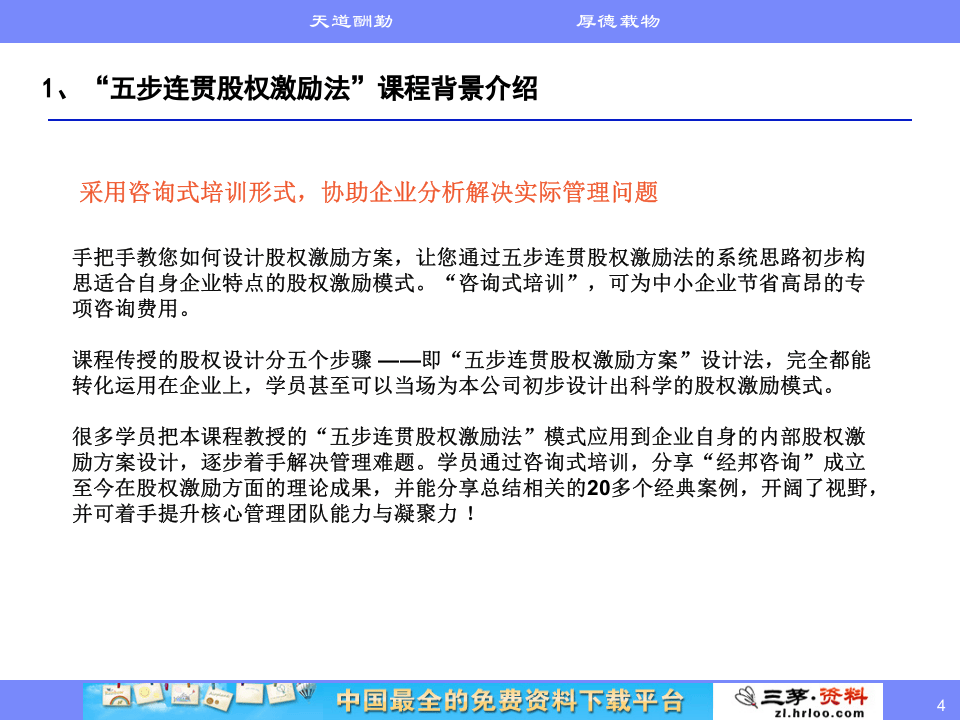Image resolution: width=960 pixels, height=720 pixels.
Task: Click the 三茅·资料 logo
Action: tap(801, 697)
